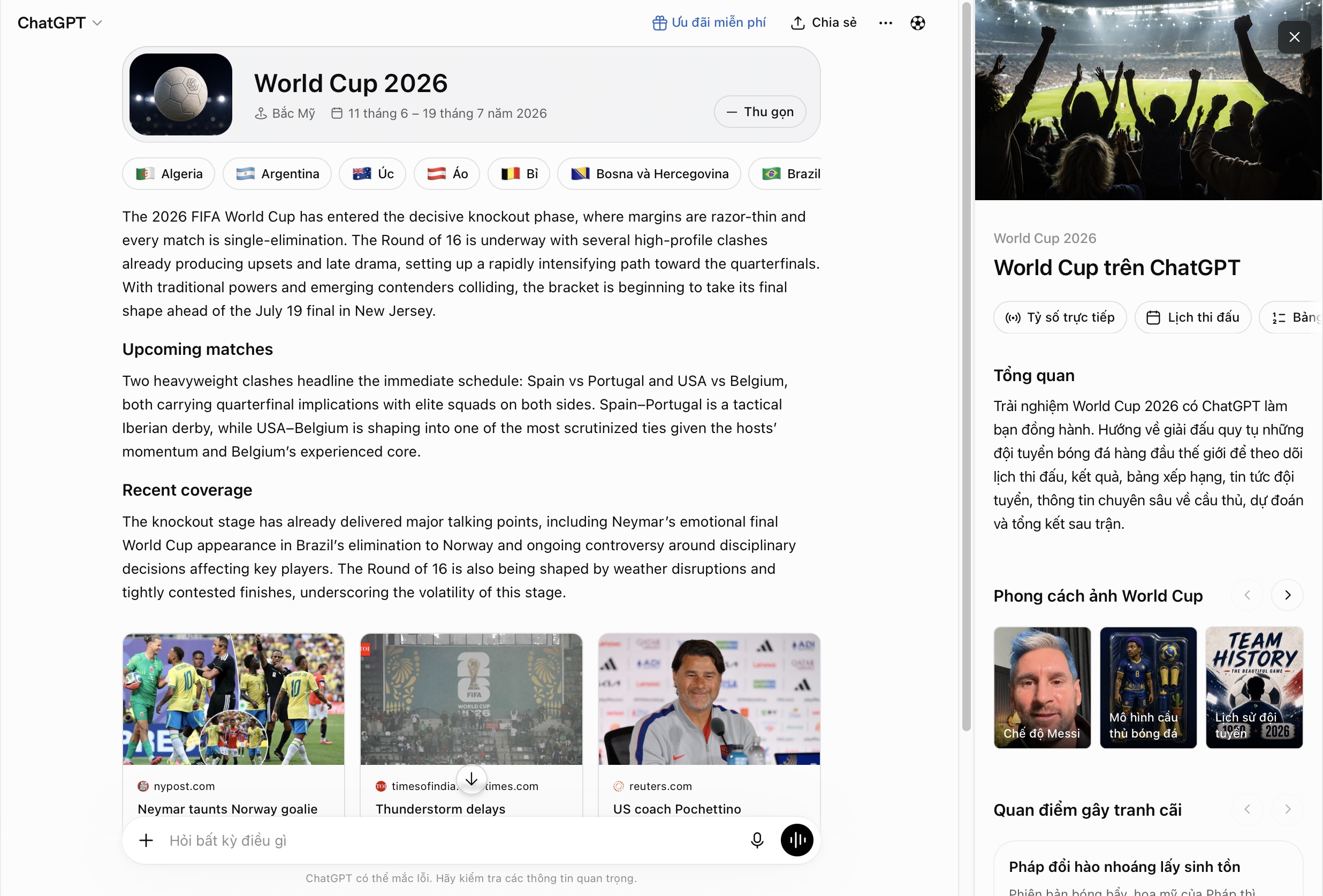
Task: Click the Neymar taunts Norway goalie headline
Action: (x=227, y=809)
